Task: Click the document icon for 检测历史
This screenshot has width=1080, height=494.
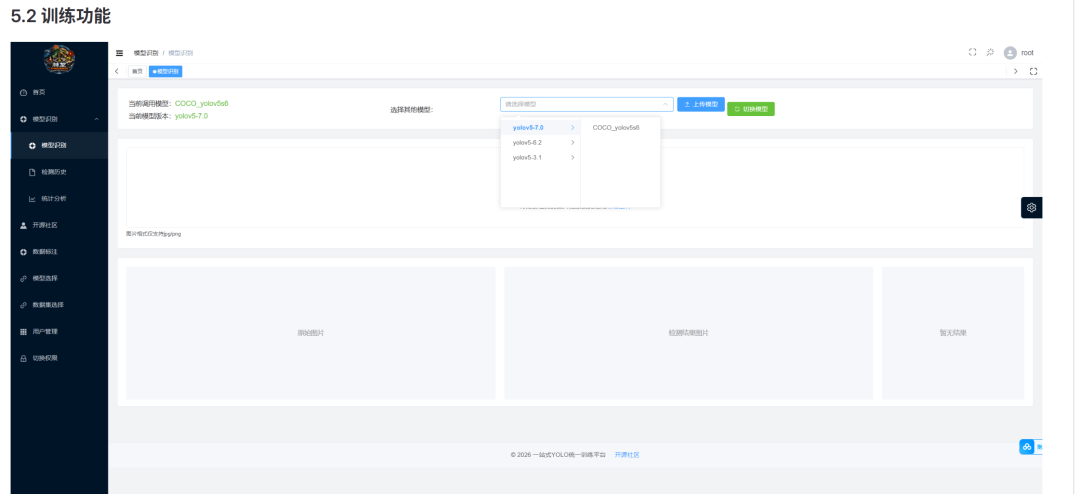Action: point(32,172)
